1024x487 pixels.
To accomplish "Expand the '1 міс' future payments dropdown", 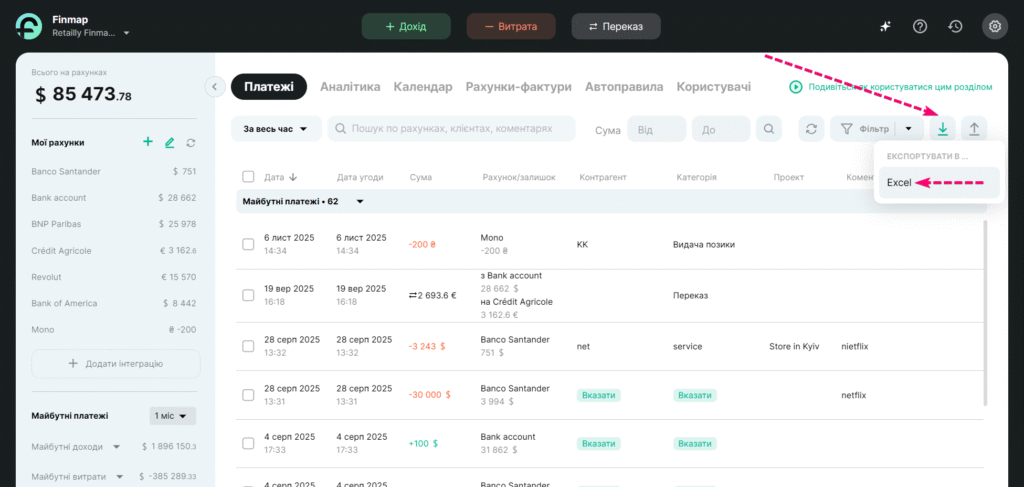I will [x=173, y=415].
